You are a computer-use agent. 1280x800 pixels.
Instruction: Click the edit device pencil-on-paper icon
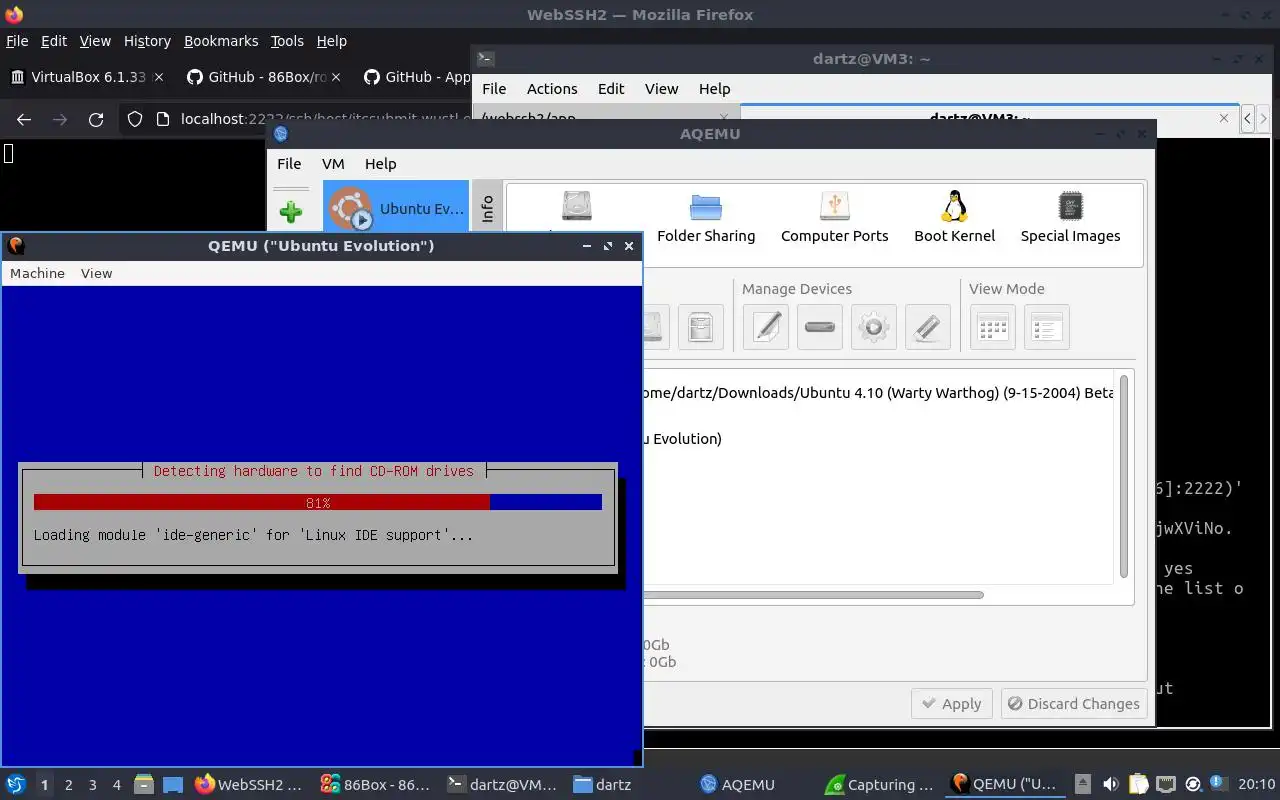tap(766, 327)
